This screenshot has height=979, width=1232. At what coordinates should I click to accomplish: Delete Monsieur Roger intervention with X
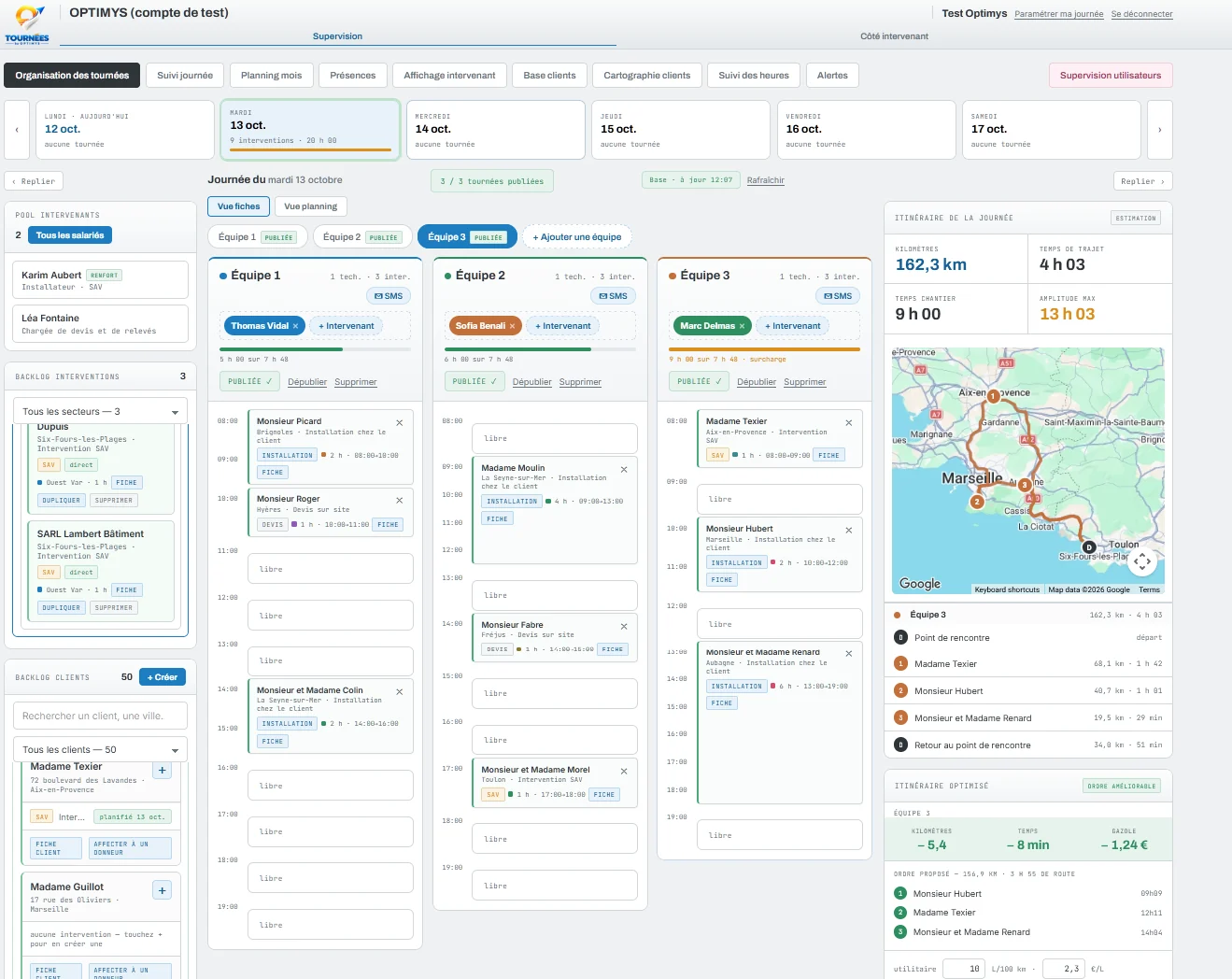(x=400, y=501)
